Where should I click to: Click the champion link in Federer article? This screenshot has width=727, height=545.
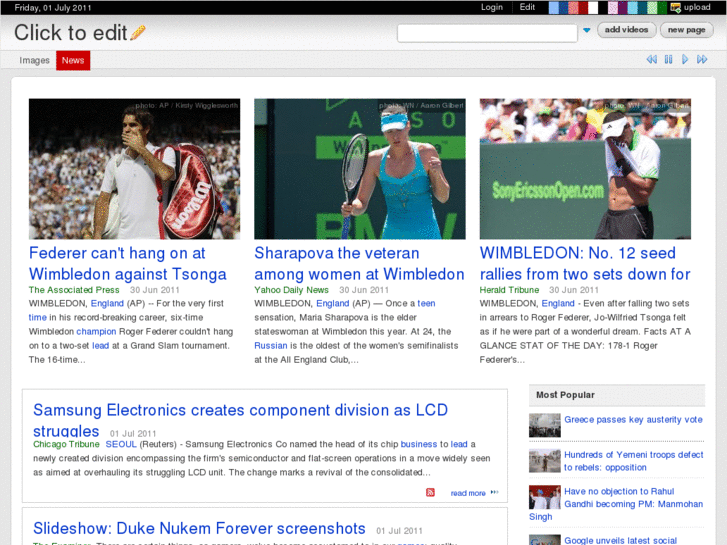(96, 332)
